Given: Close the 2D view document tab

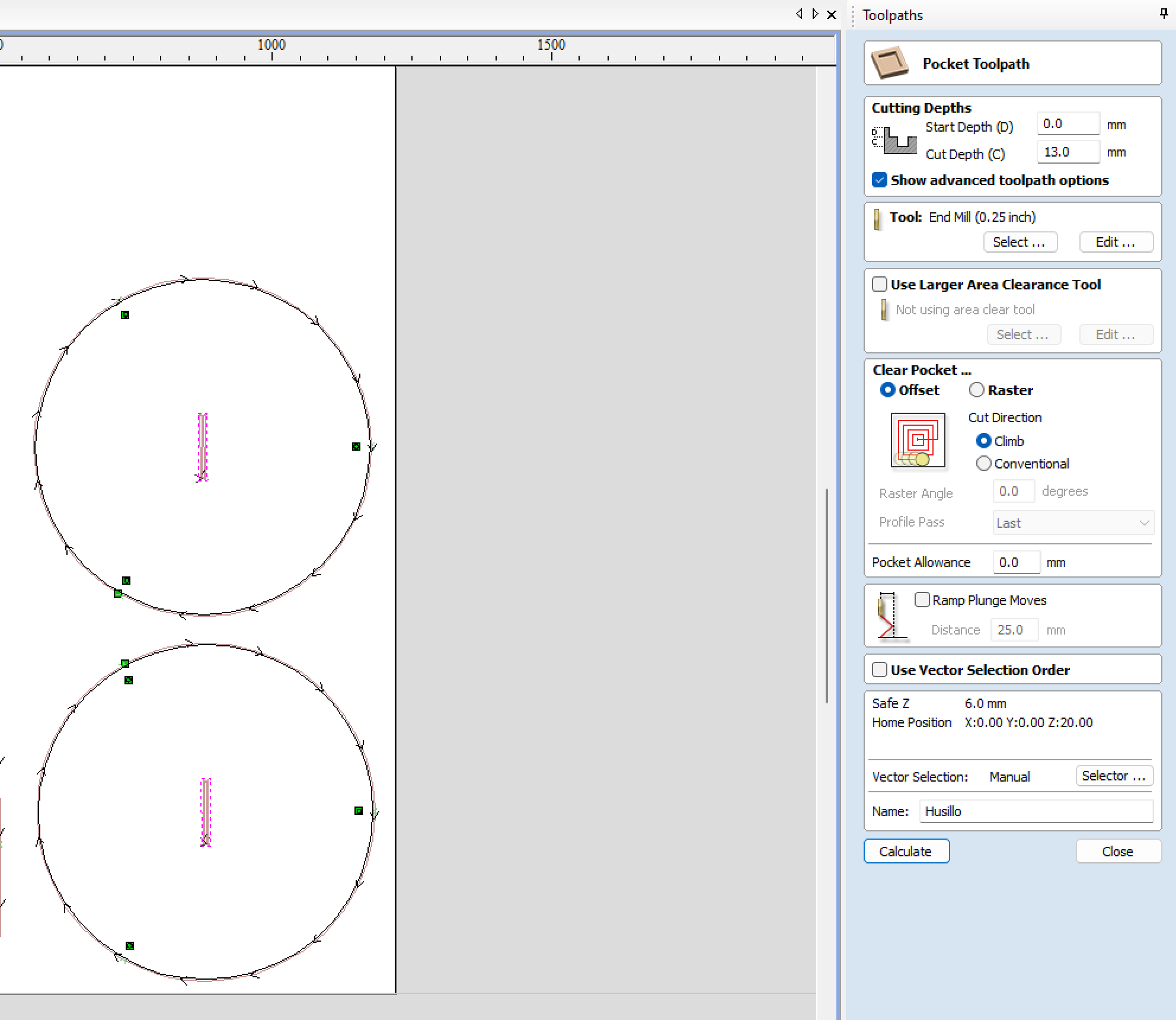Looking at the screenshot, I should [832, 14].
